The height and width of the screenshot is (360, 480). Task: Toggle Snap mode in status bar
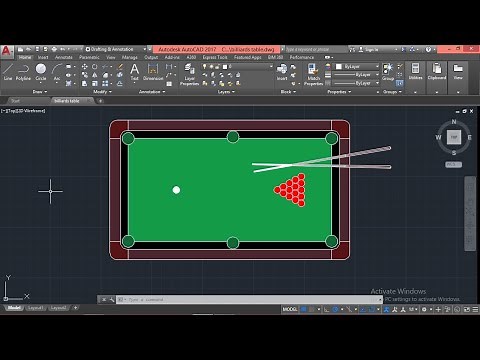point(312,309)
